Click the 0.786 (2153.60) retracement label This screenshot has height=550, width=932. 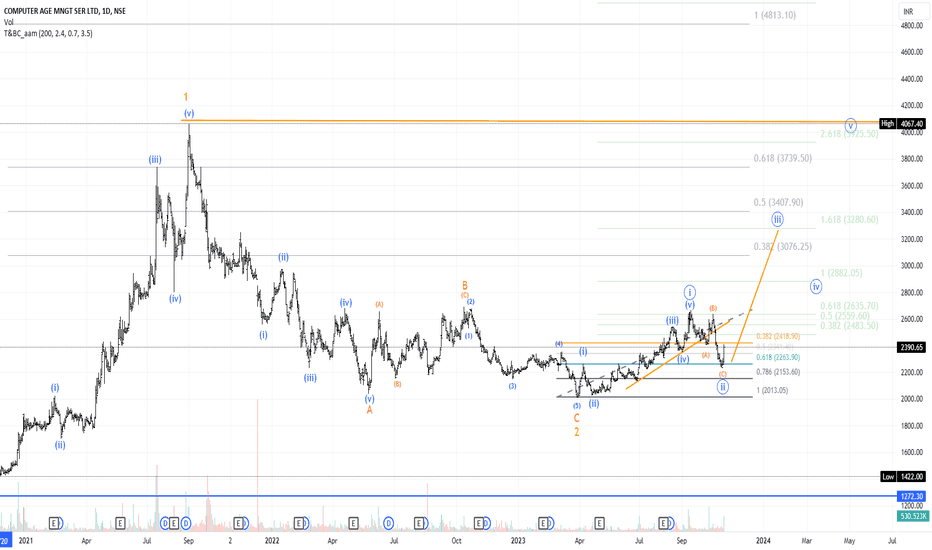point(778,372)
